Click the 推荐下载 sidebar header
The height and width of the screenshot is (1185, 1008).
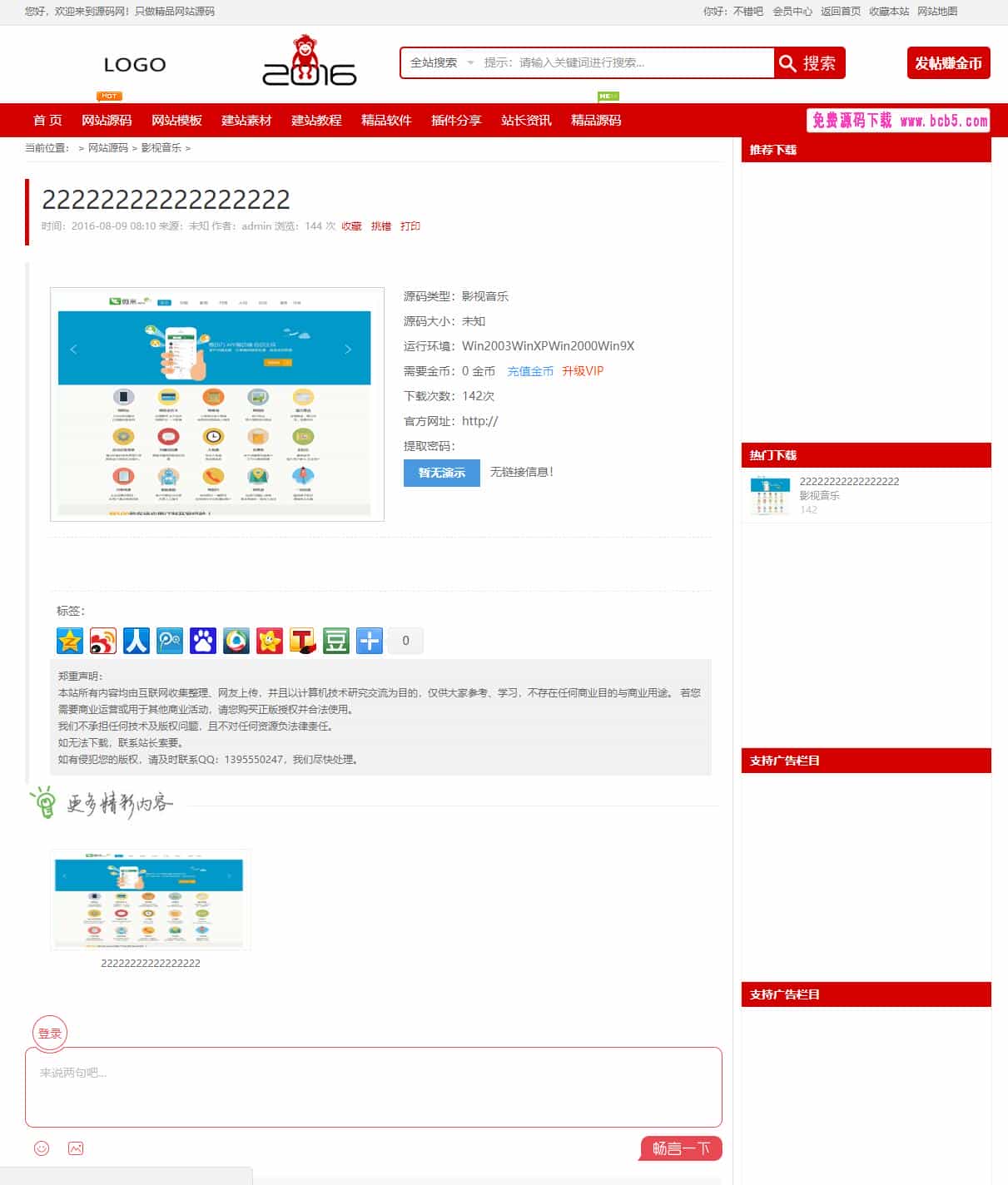866,150
